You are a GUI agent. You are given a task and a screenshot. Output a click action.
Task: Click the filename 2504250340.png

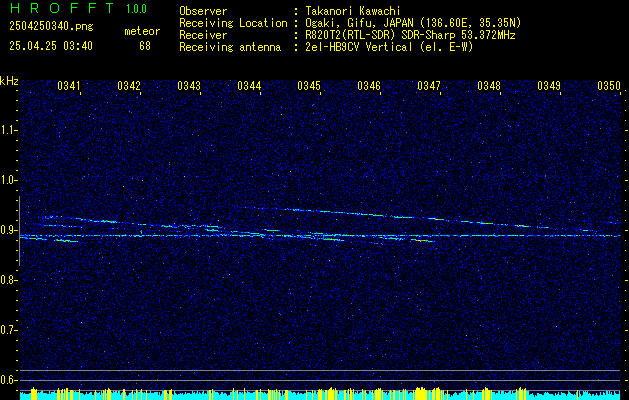[x=51, y=27]
